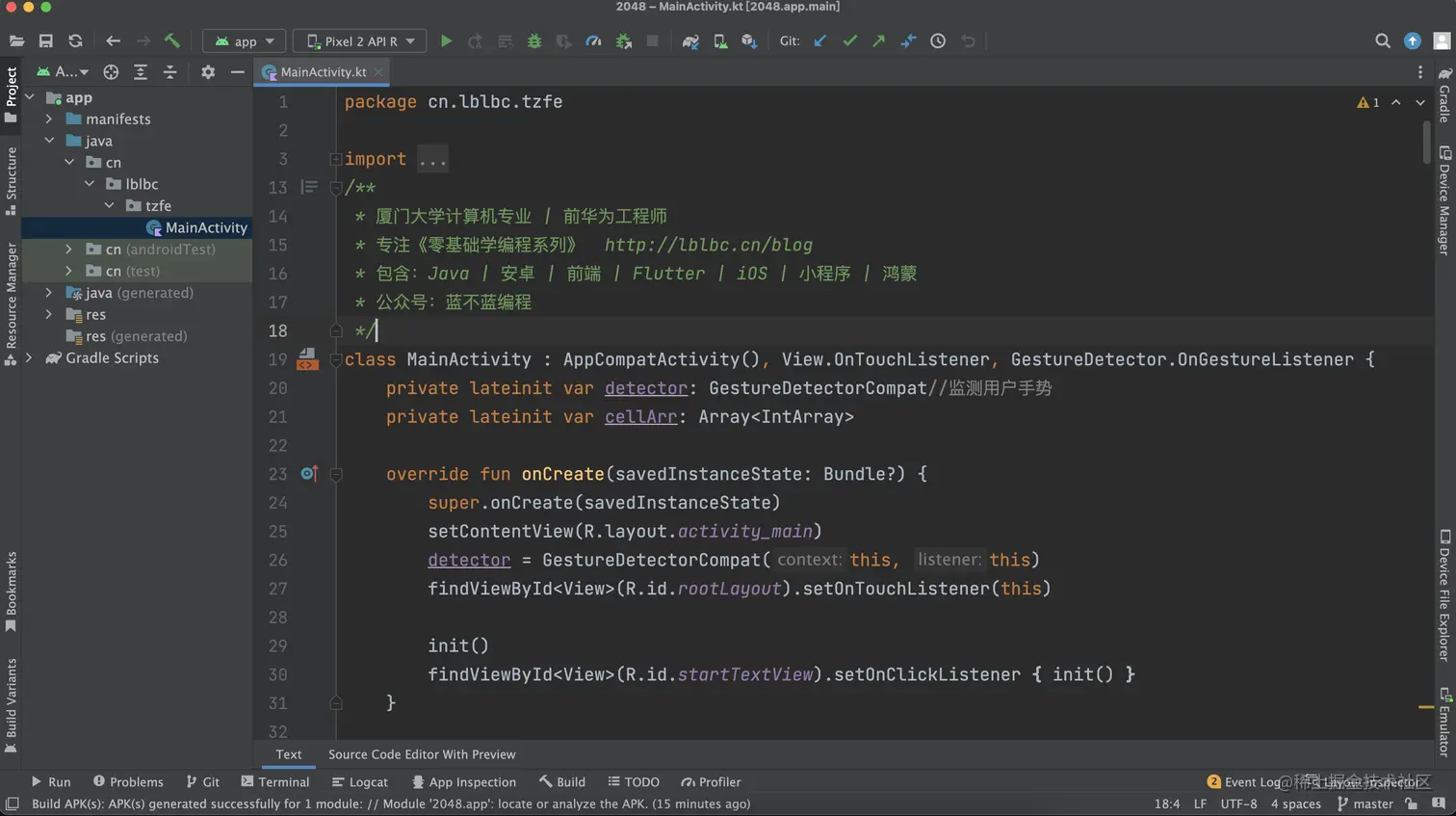
Task: Open Project panel settings gear
Action: click(x=208, y=72)
